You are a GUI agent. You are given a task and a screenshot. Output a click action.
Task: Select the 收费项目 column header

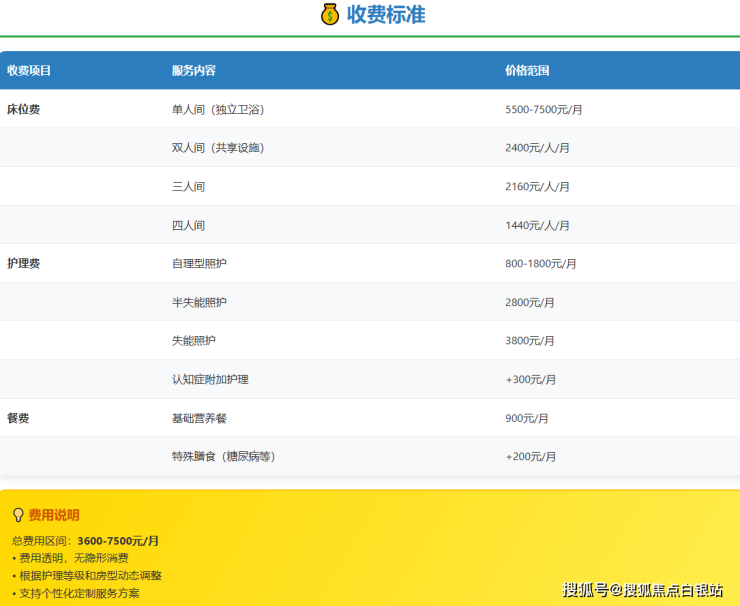[29, 70]
